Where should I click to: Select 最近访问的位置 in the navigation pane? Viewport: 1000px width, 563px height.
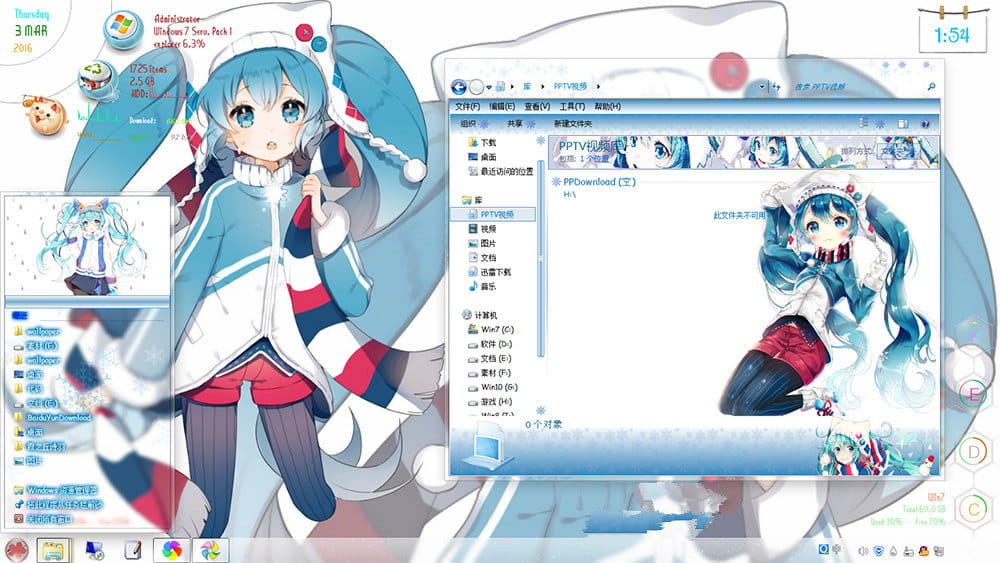click(x=500, y=172)
